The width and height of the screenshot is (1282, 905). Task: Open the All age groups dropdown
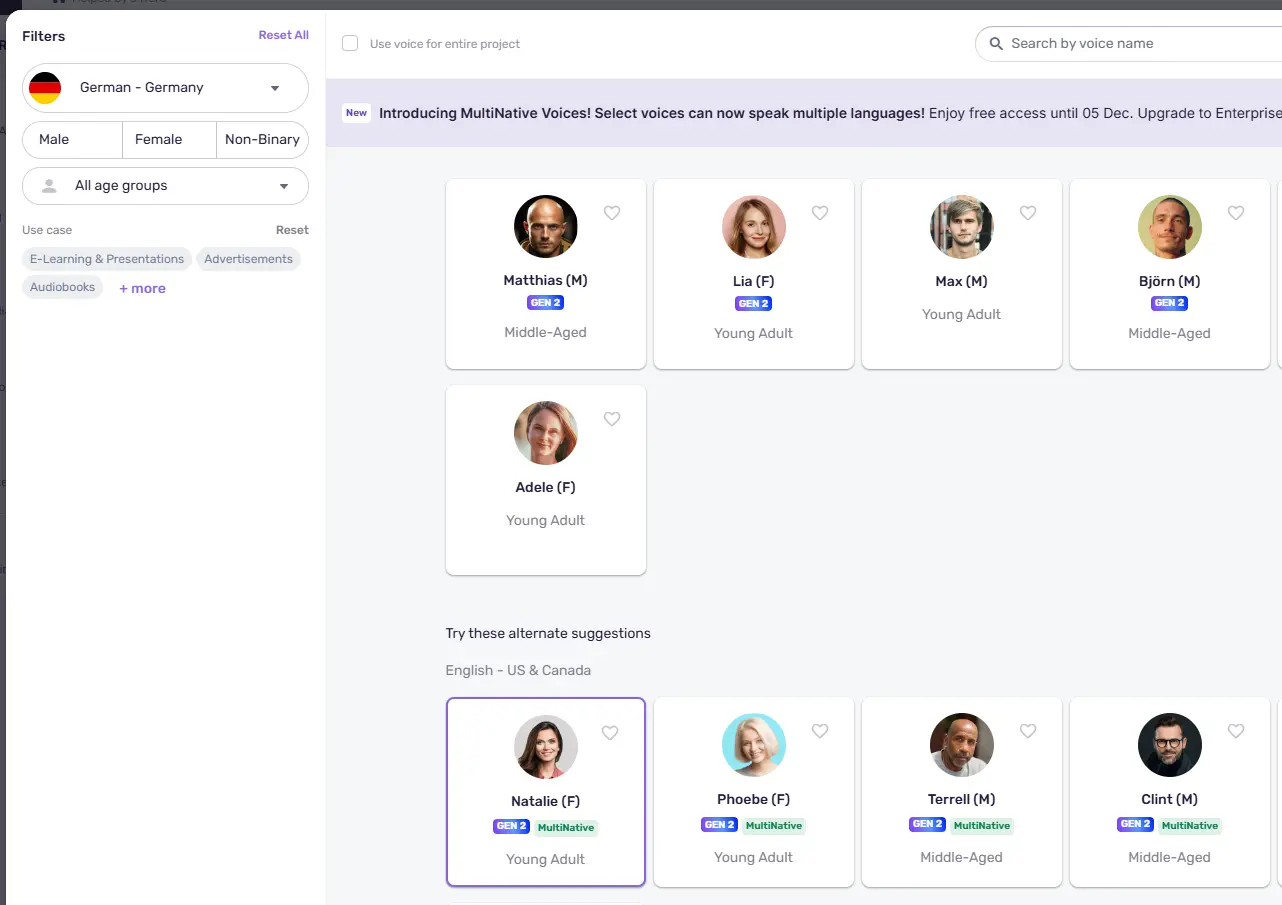(x=165, y=186)
